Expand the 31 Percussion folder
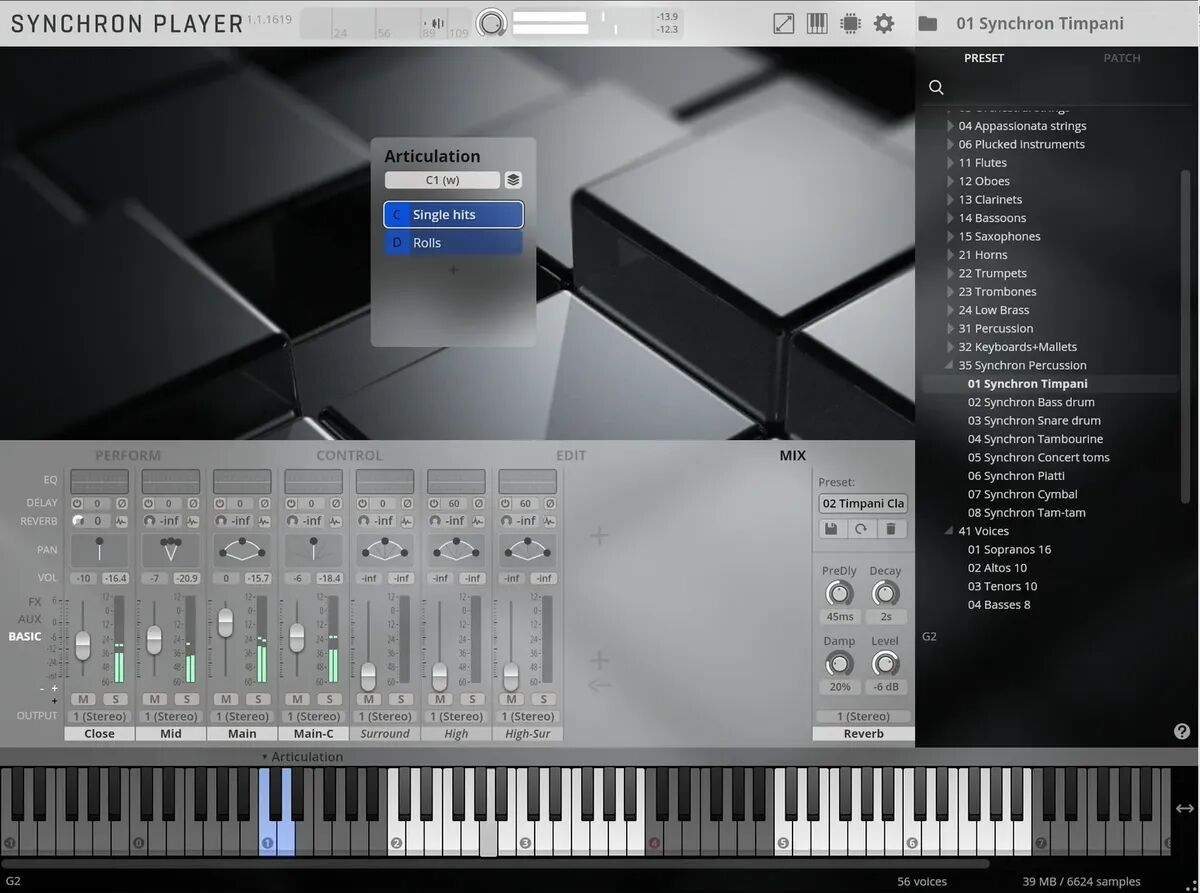Screen dimensions: 1200x893 (x=951, y=328)
